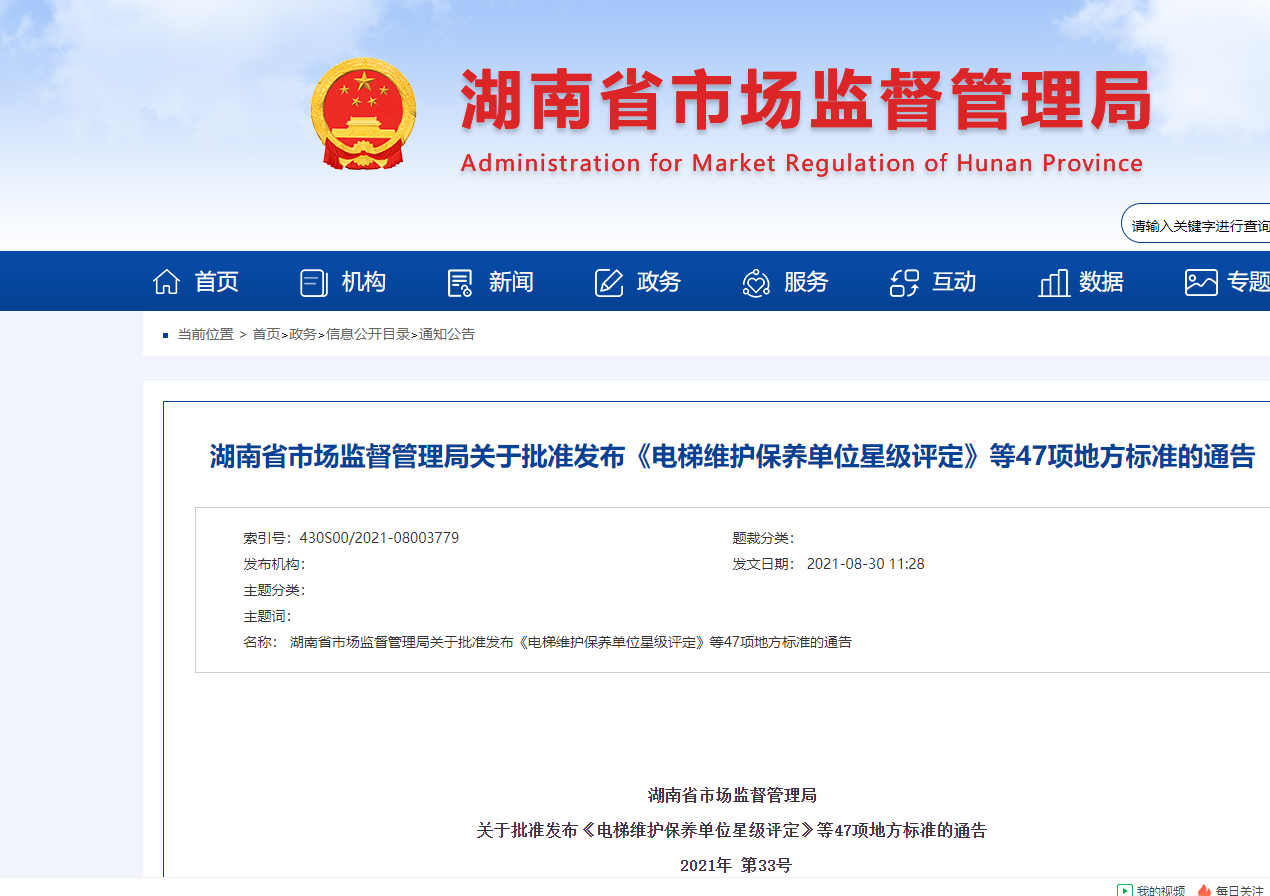
Task: Click the interaction icon beside 互动
Action: tap(904, 283)
